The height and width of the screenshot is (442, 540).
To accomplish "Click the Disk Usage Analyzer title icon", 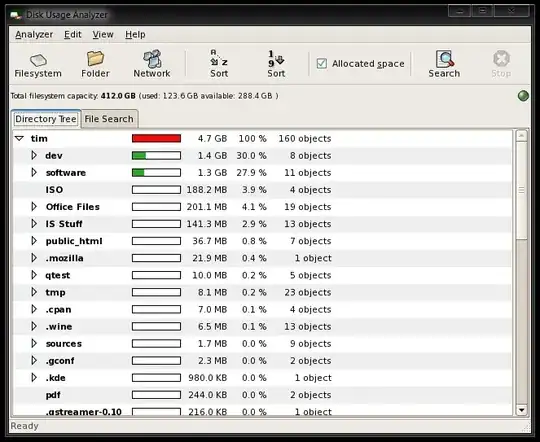I will [16, 15].
